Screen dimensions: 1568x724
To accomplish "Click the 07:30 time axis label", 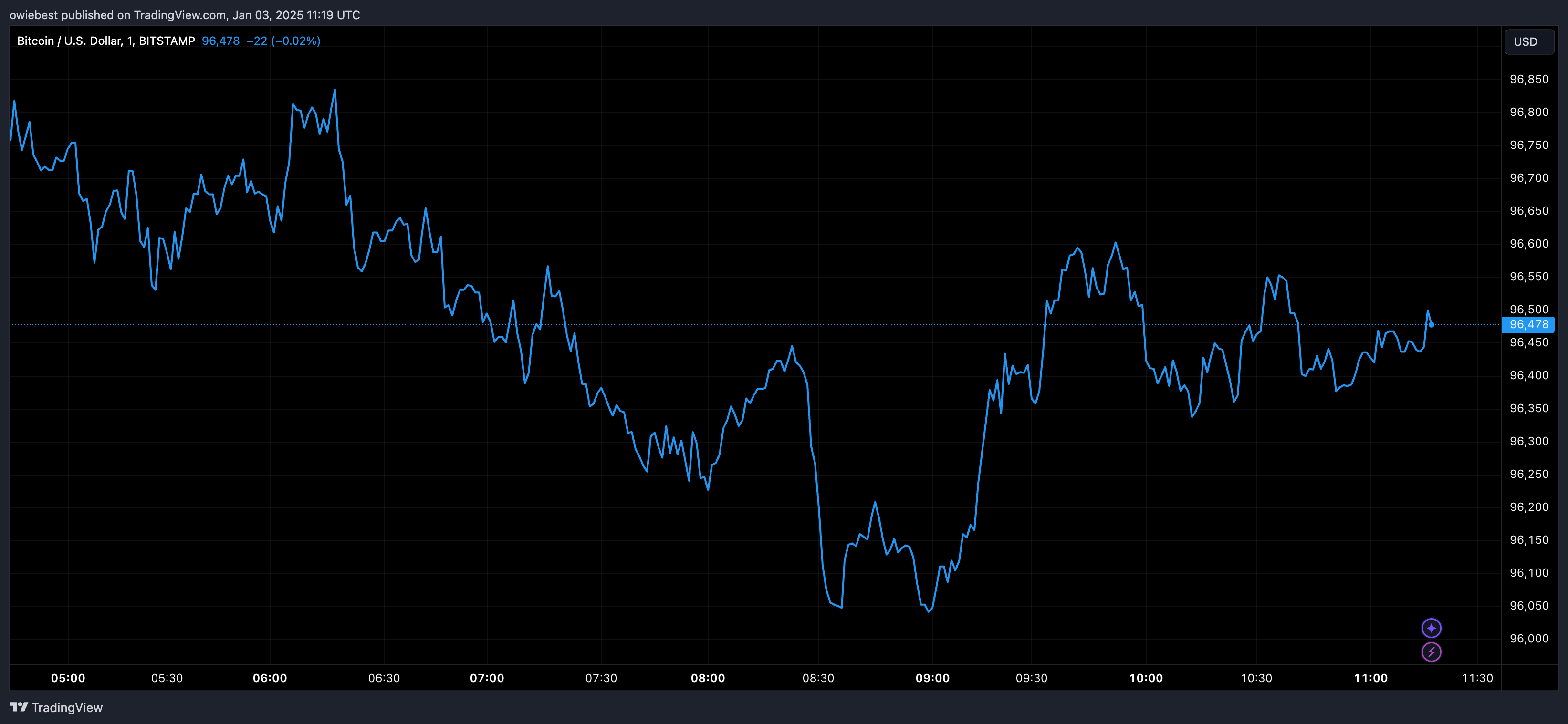I will [x=601, y=678].
